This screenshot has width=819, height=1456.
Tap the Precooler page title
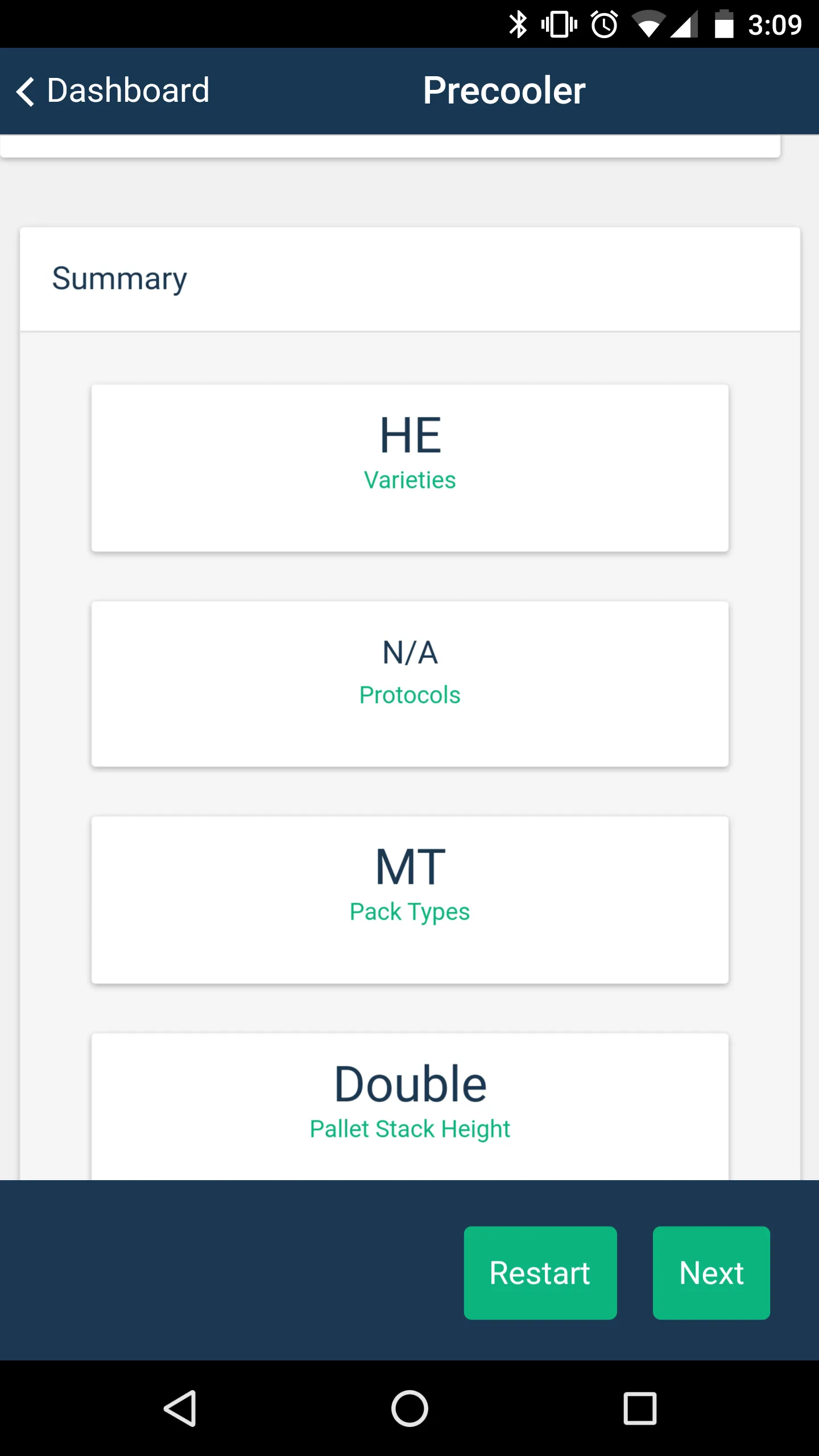click(504, 90)
